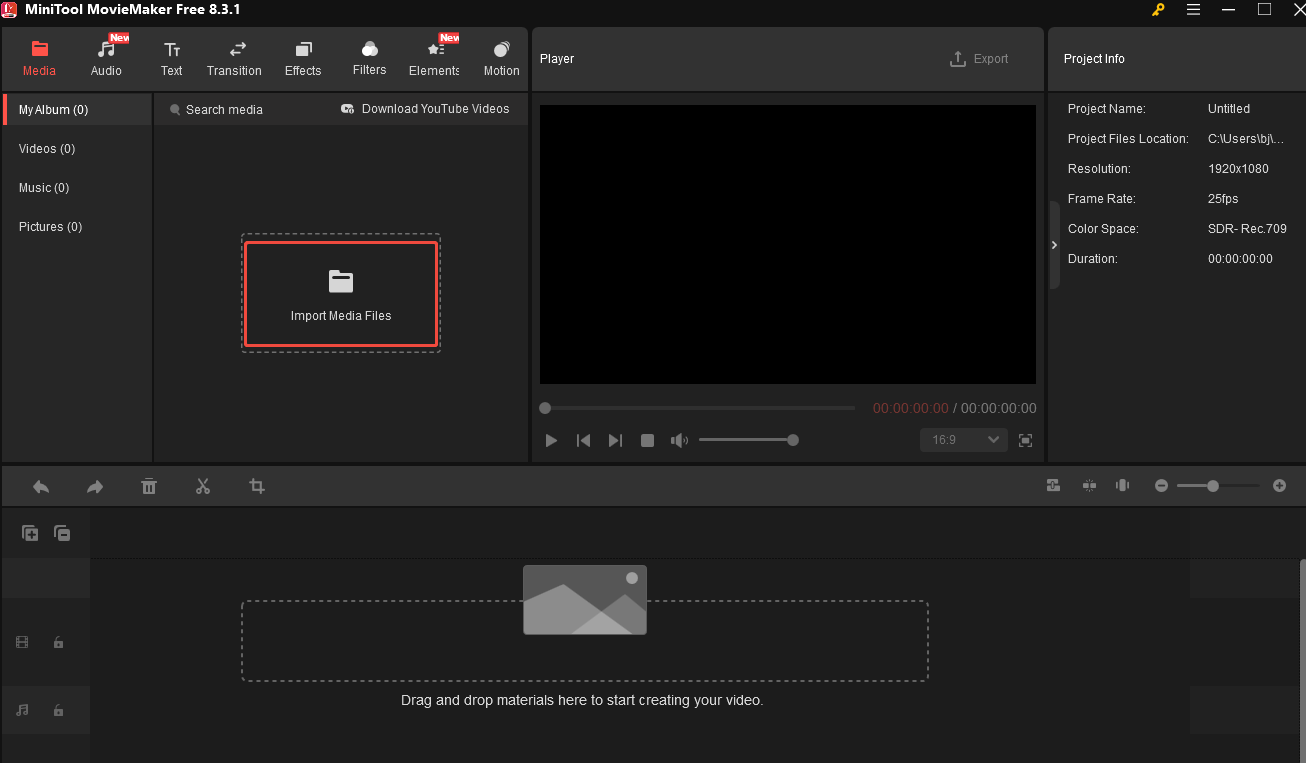
Task: Delete selection using the trash icon
Action: 149,486
